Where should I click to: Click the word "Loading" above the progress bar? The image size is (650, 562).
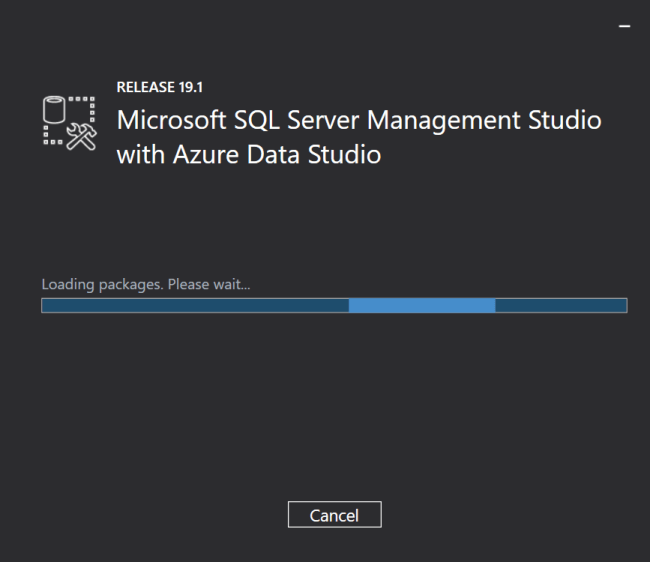point(69,284)
